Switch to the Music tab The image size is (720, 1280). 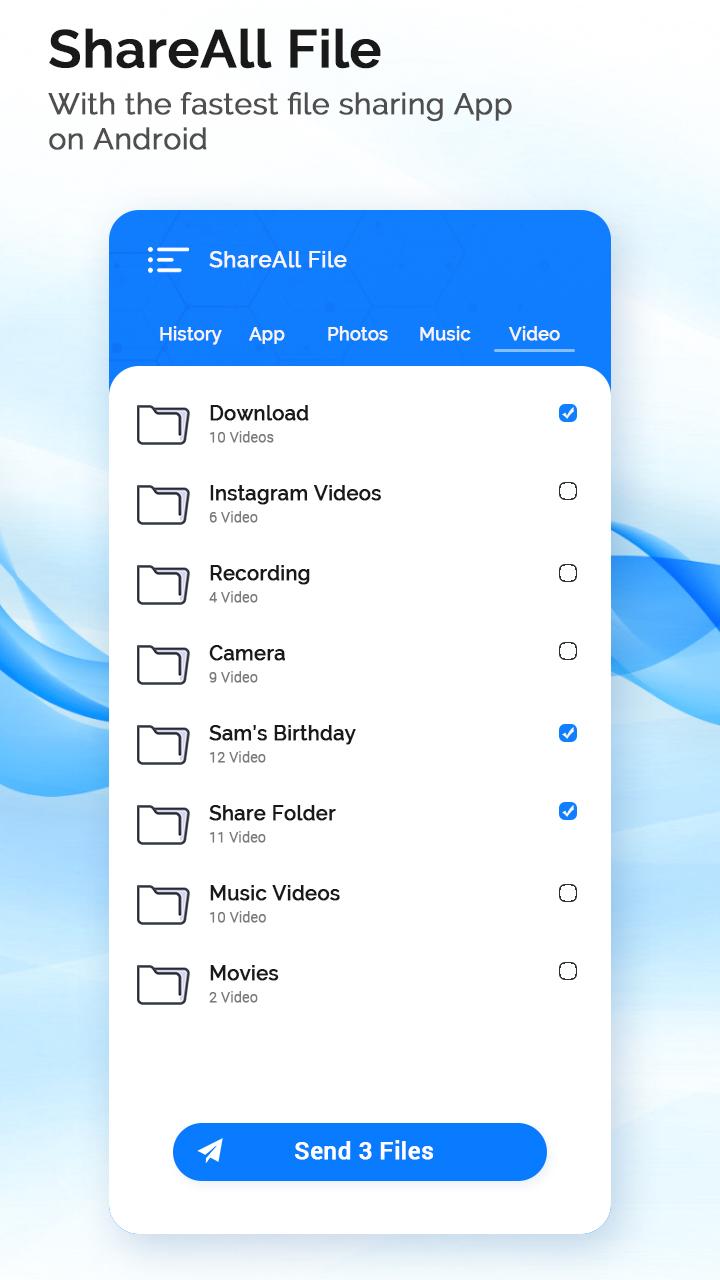point(445,334)
